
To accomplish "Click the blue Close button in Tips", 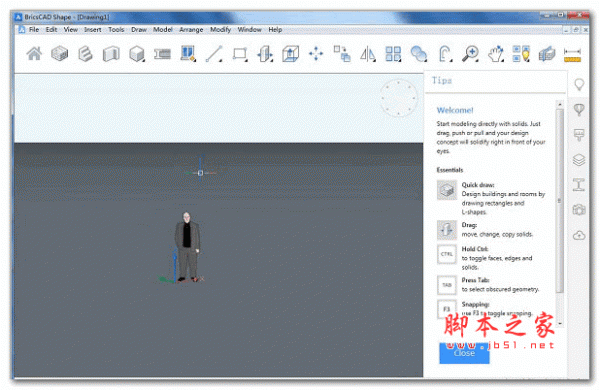I will pos(464,353).
